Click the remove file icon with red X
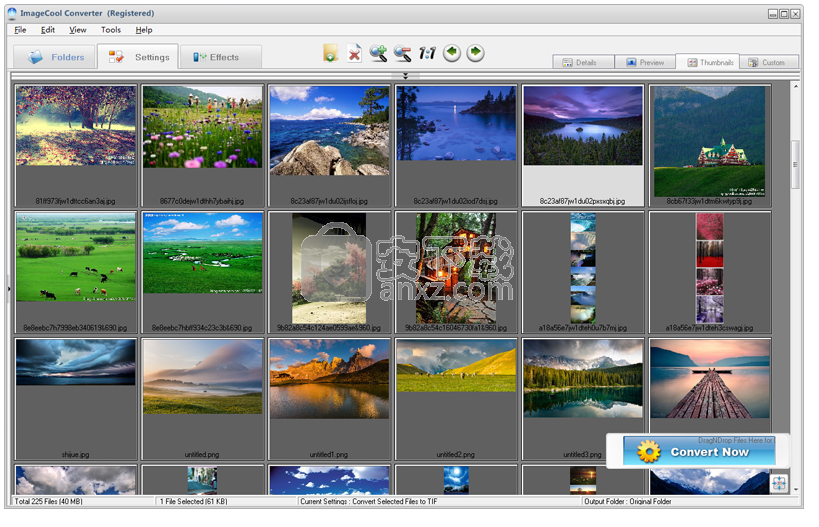Viewport: 819px width, 527px height. click(x=354, y=53)
